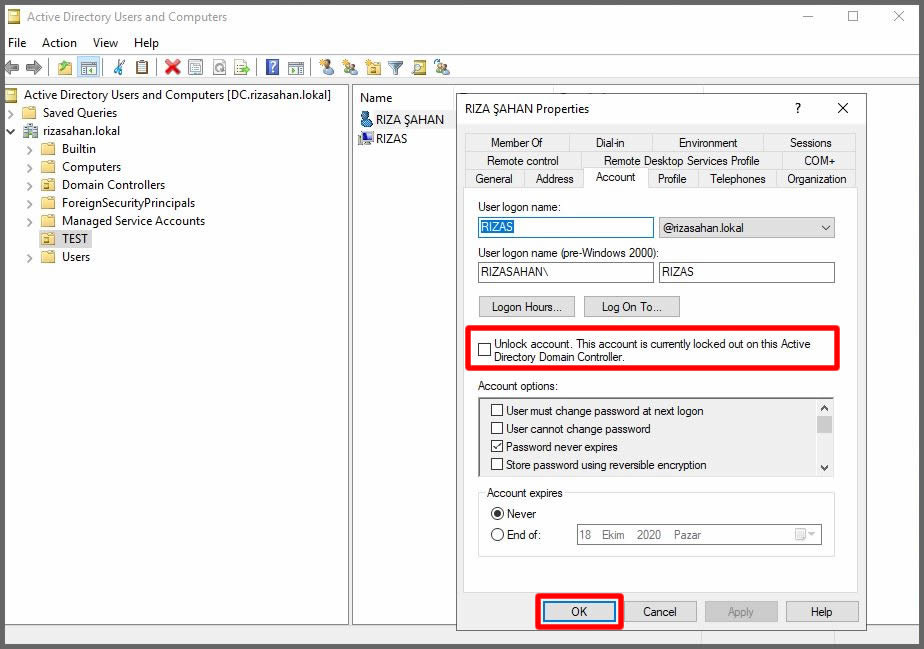Select the End of radio button
The width and height of the screenshot is (924, 649).
[497, 535]
